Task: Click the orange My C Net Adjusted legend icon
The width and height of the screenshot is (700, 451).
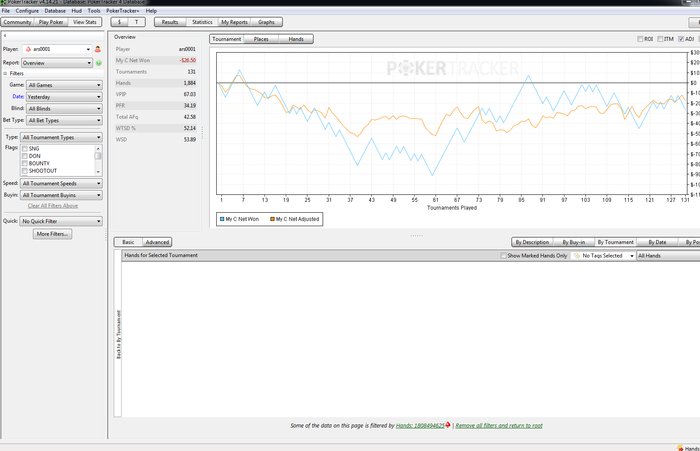Action: click(x=272, y=219)
